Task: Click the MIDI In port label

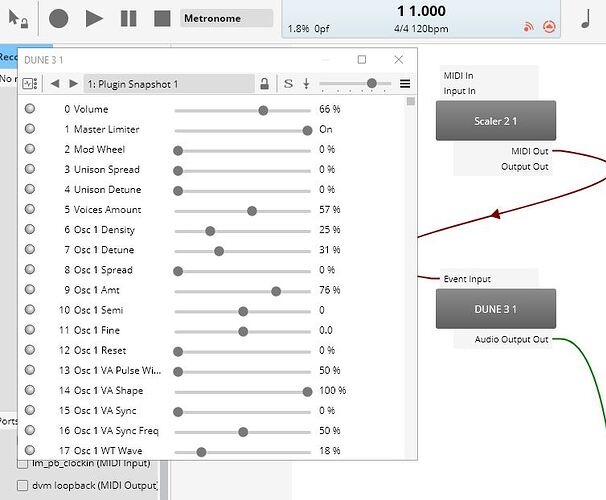Action: coord(458,75)
